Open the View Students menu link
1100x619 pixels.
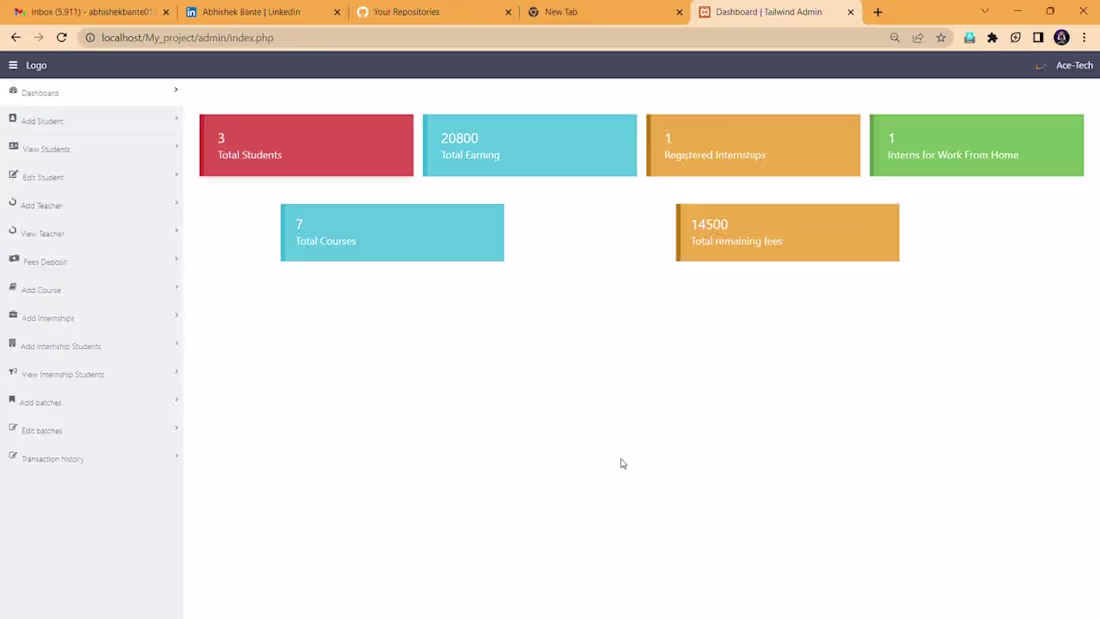click(46, 149)
